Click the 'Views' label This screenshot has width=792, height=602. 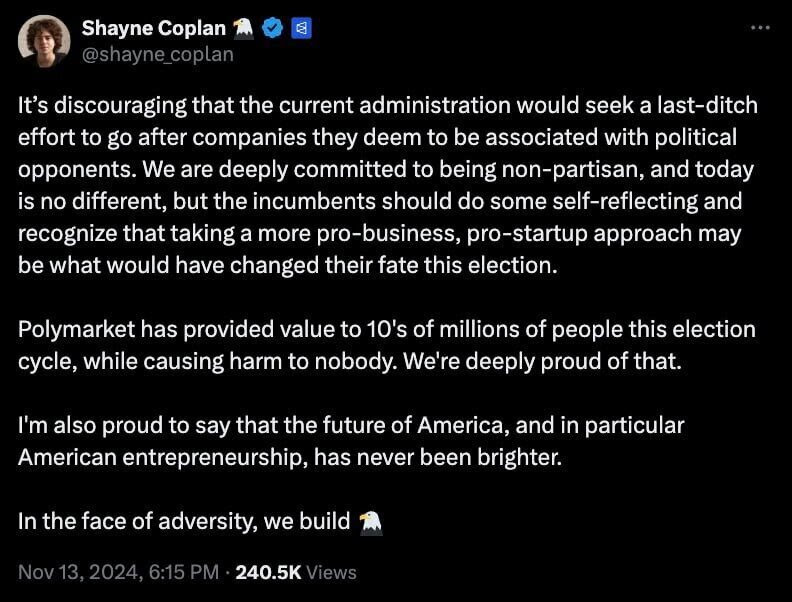tap(331, 572)
